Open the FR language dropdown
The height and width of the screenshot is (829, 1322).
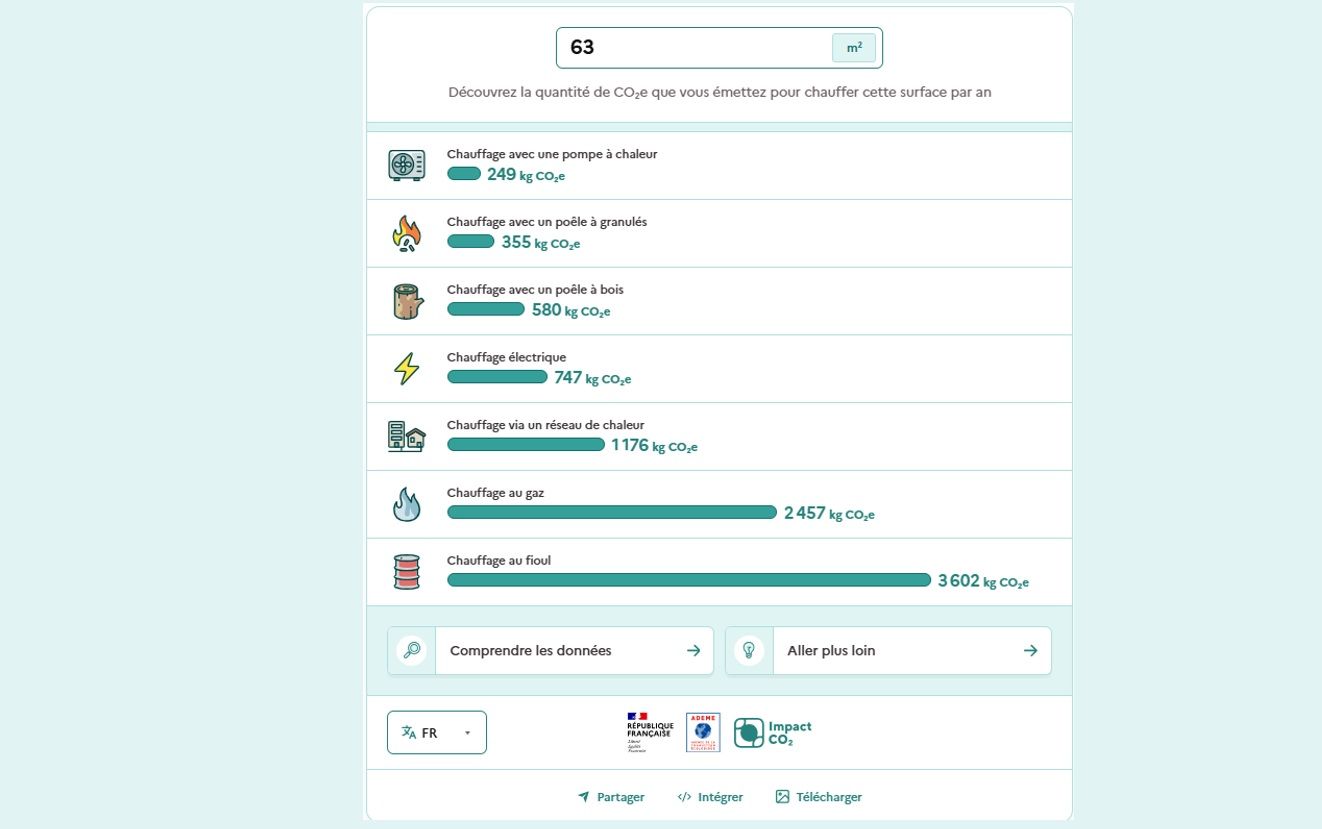[437, 733]
